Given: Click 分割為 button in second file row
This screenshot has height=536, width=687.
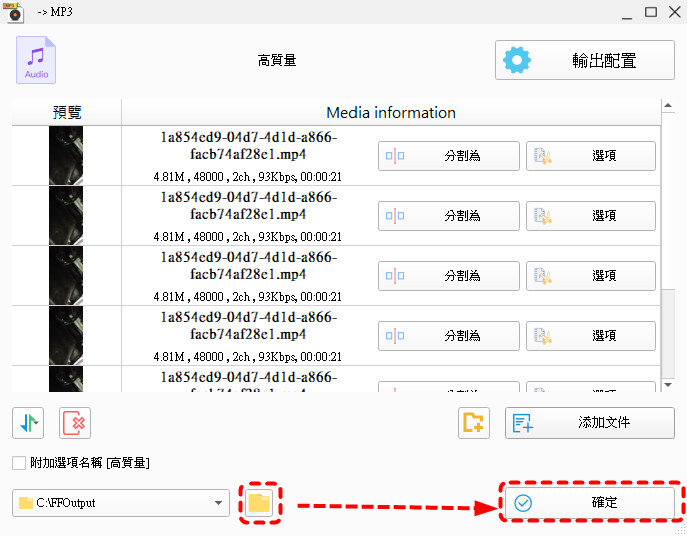Looking at the screenshot, I should point(449,216).
